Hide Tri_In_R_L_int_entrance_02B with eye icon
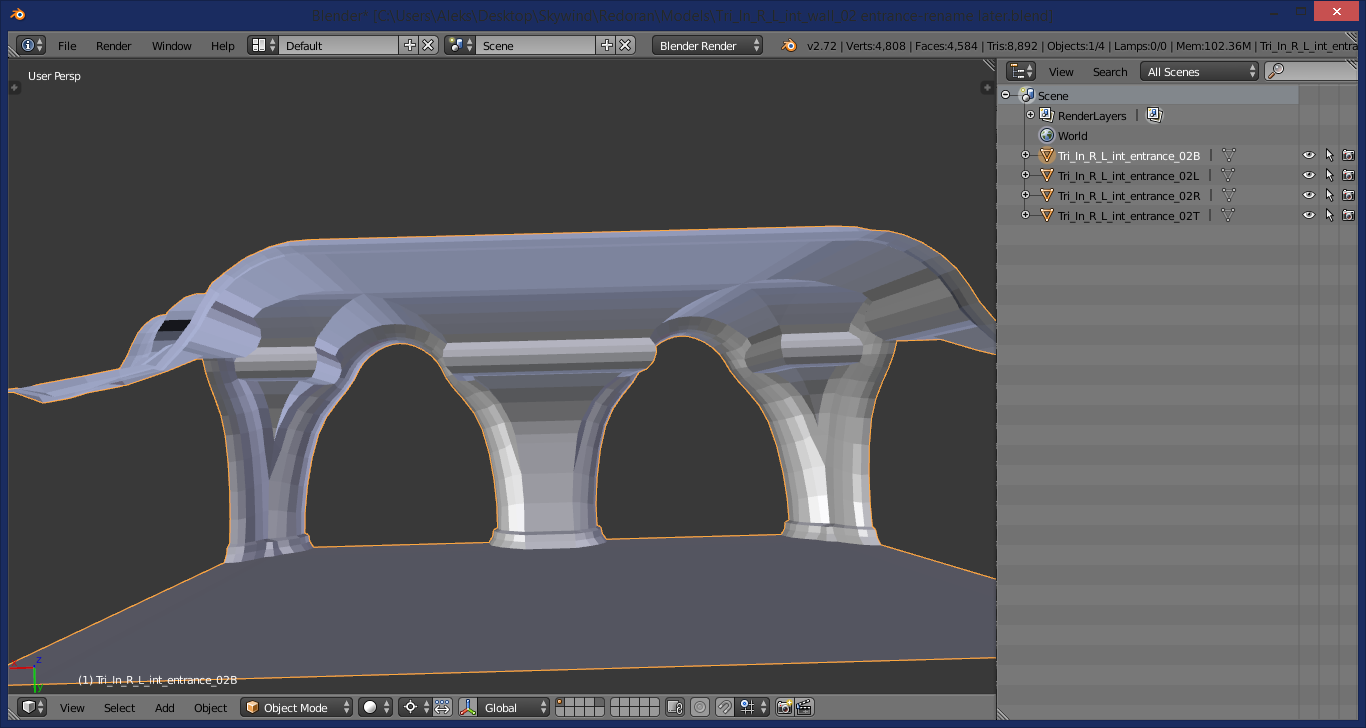1366x728 pixels. [x=1308, y=155]
